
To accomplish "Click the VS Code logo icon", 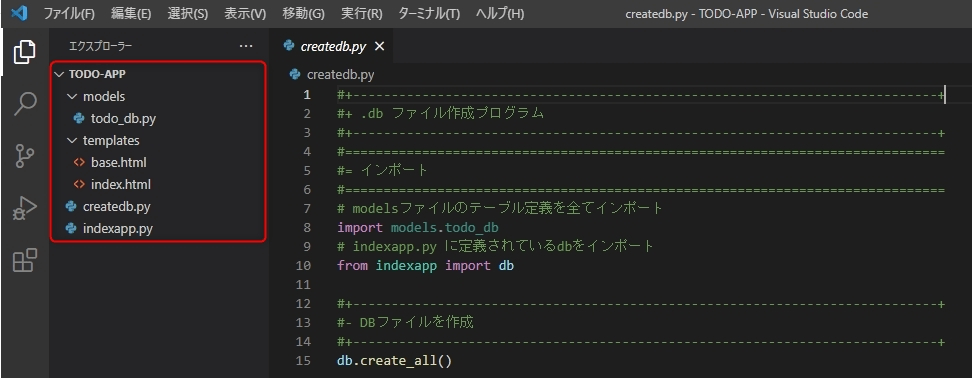I will click(19, 13).
